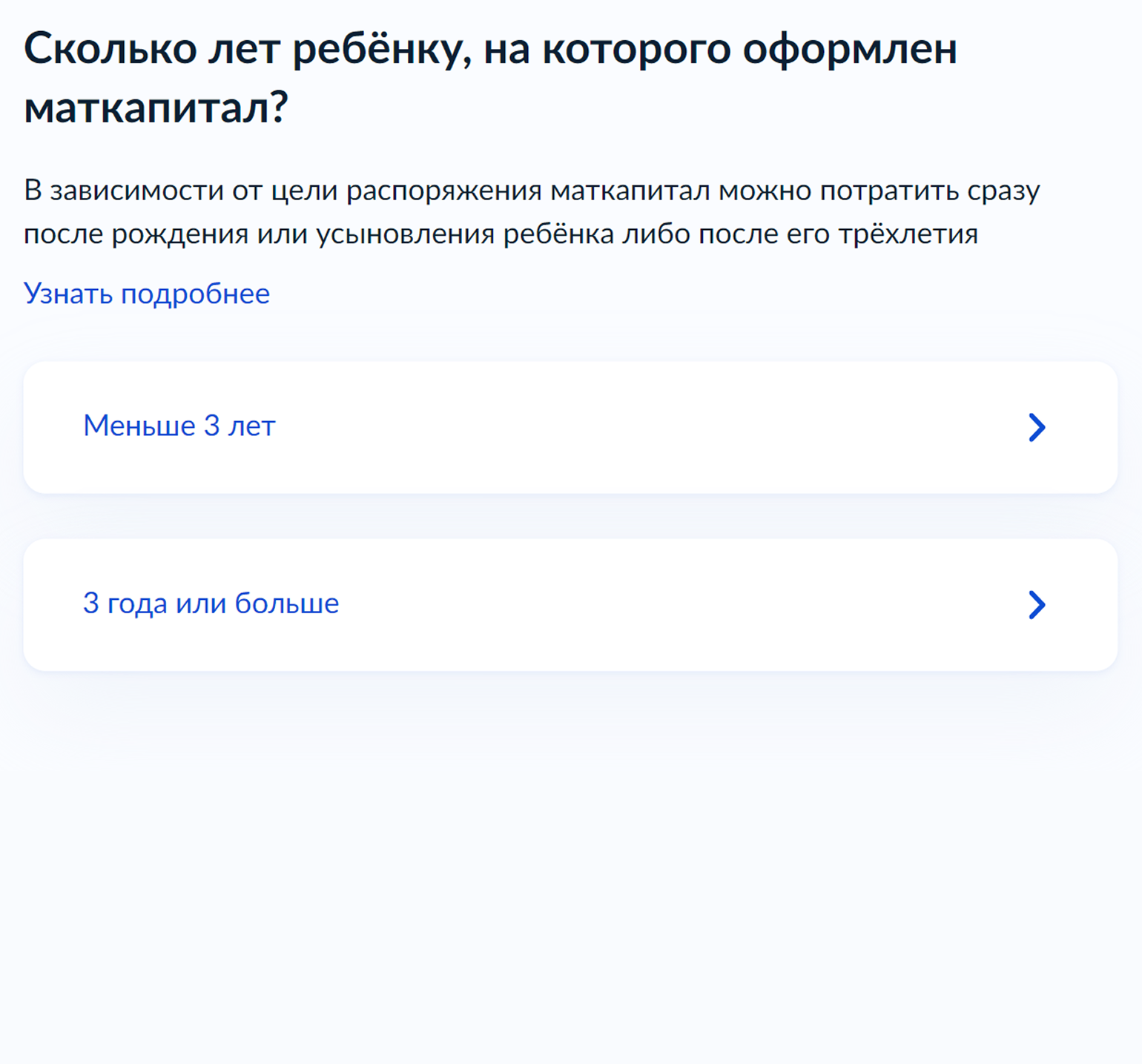Image resolution: width=1142 pixels, height=1064 pixels.
Task: Click the word "Узнать" in the blue link
Action: coord(68,294)
